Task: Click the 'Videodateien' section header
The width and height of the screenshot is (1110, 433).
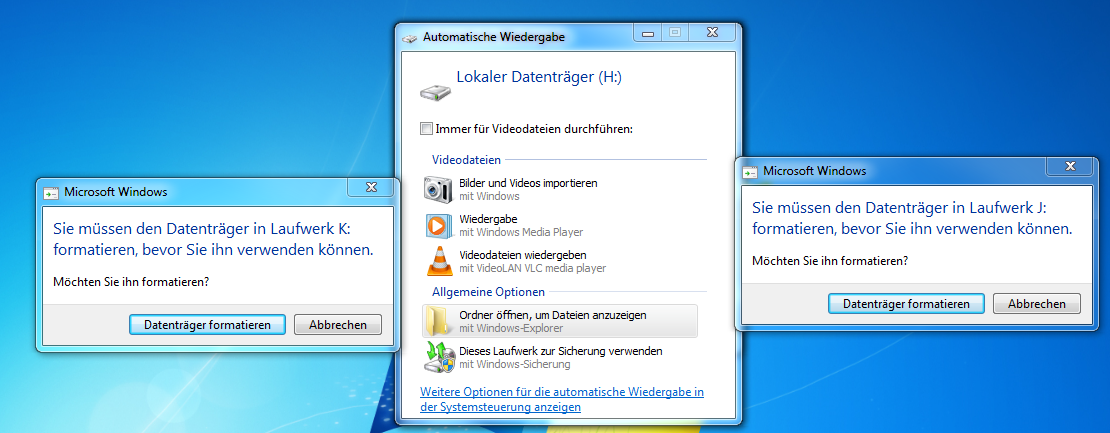Action: coord(467,161)
